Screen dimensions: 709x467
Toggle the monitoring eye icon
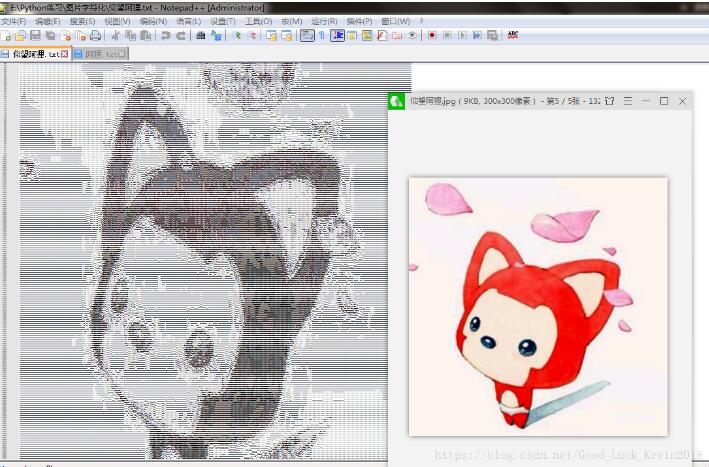[x=412, y=36]
